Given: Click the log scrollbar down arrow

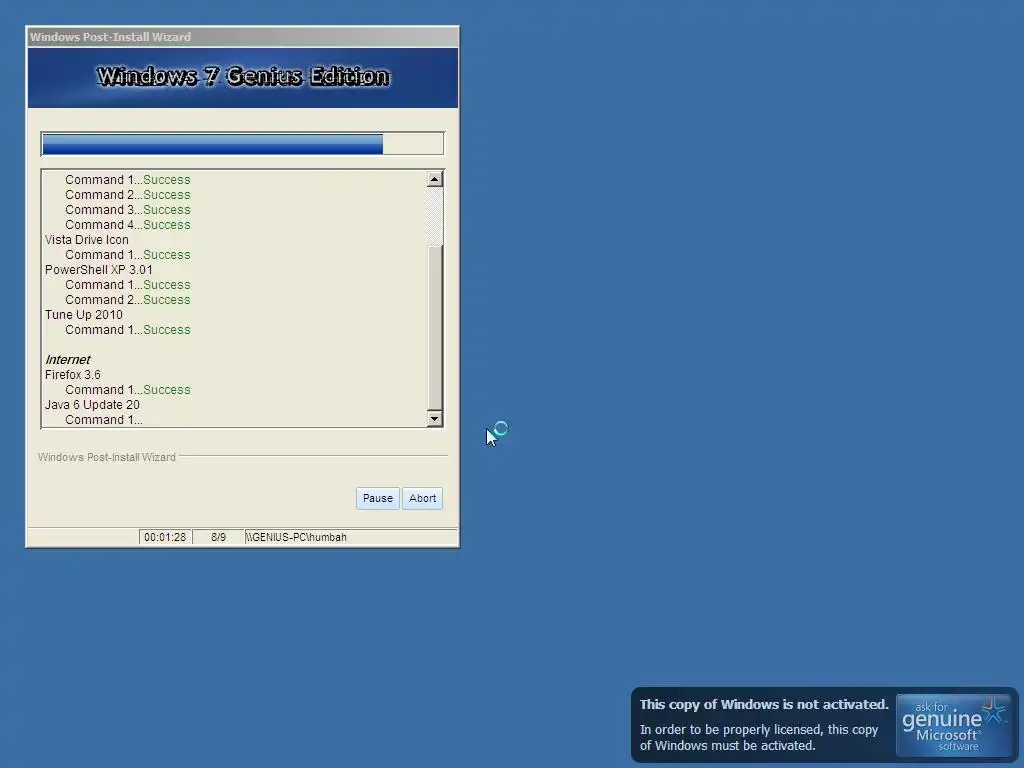Looking at the screenshot, I should click(x=434, y=419).
